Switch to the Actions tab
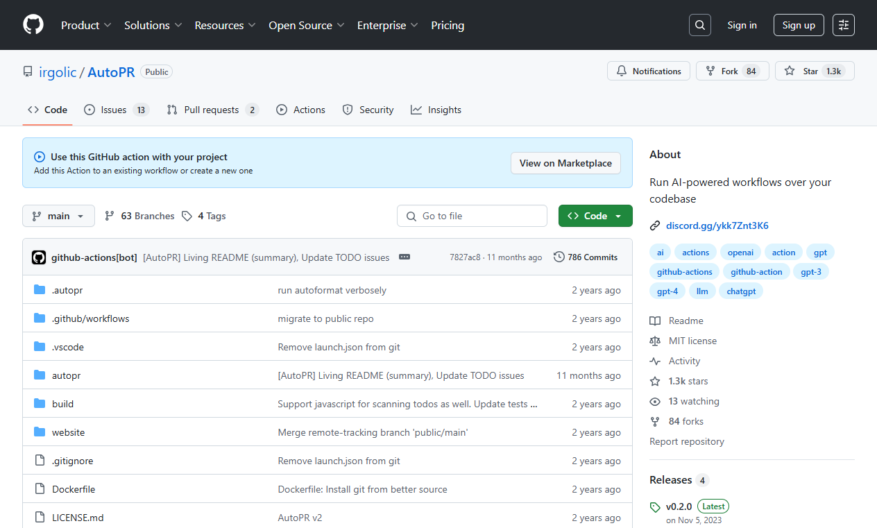This screenshot has width=877, height=528. (x=301, y=110)
